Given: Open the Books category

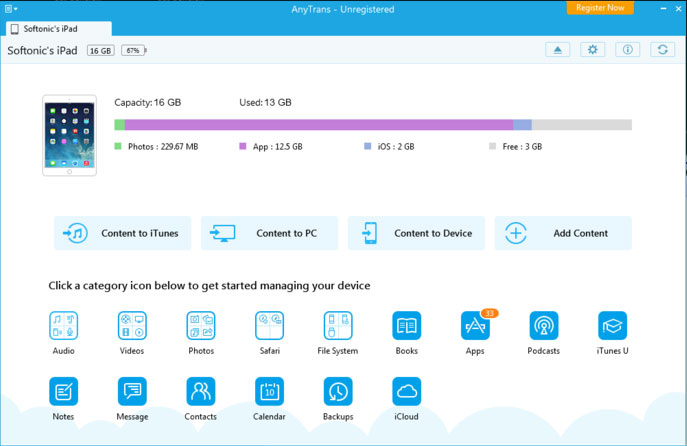Looking at the screenshot, I should click(x=407, y=326).
